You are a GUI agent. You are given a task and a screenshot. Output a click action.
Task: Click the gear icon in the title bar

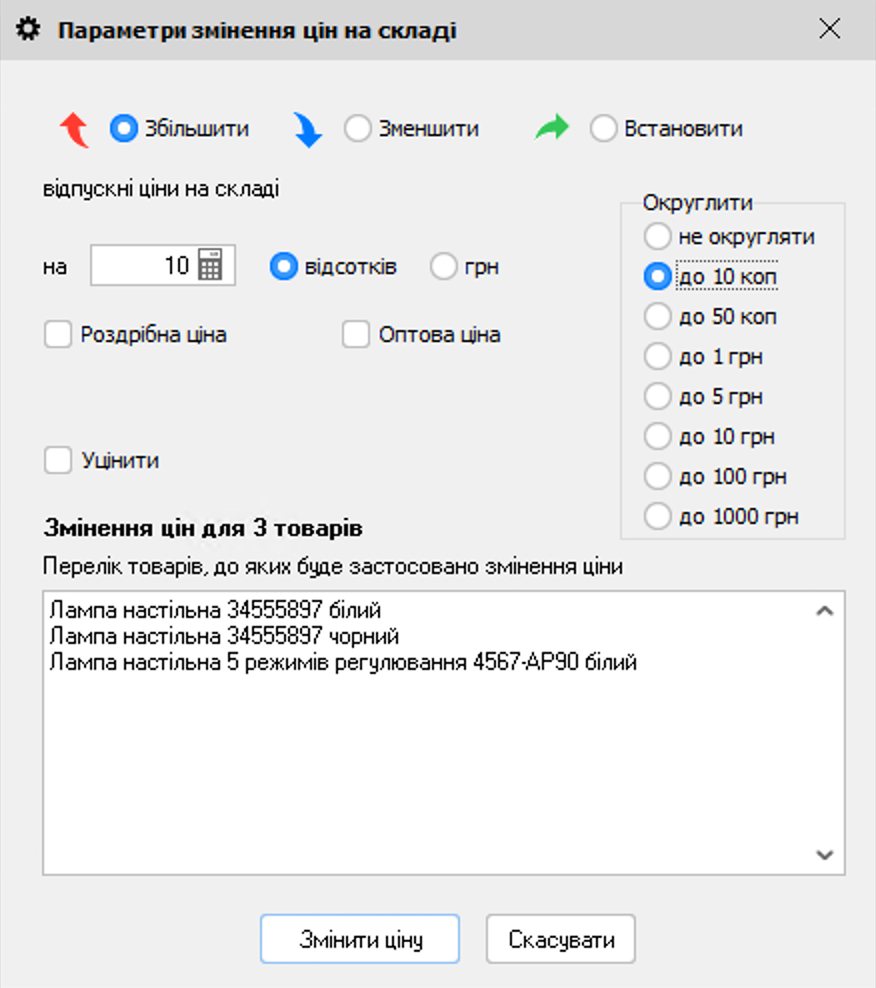click(28, 29)
